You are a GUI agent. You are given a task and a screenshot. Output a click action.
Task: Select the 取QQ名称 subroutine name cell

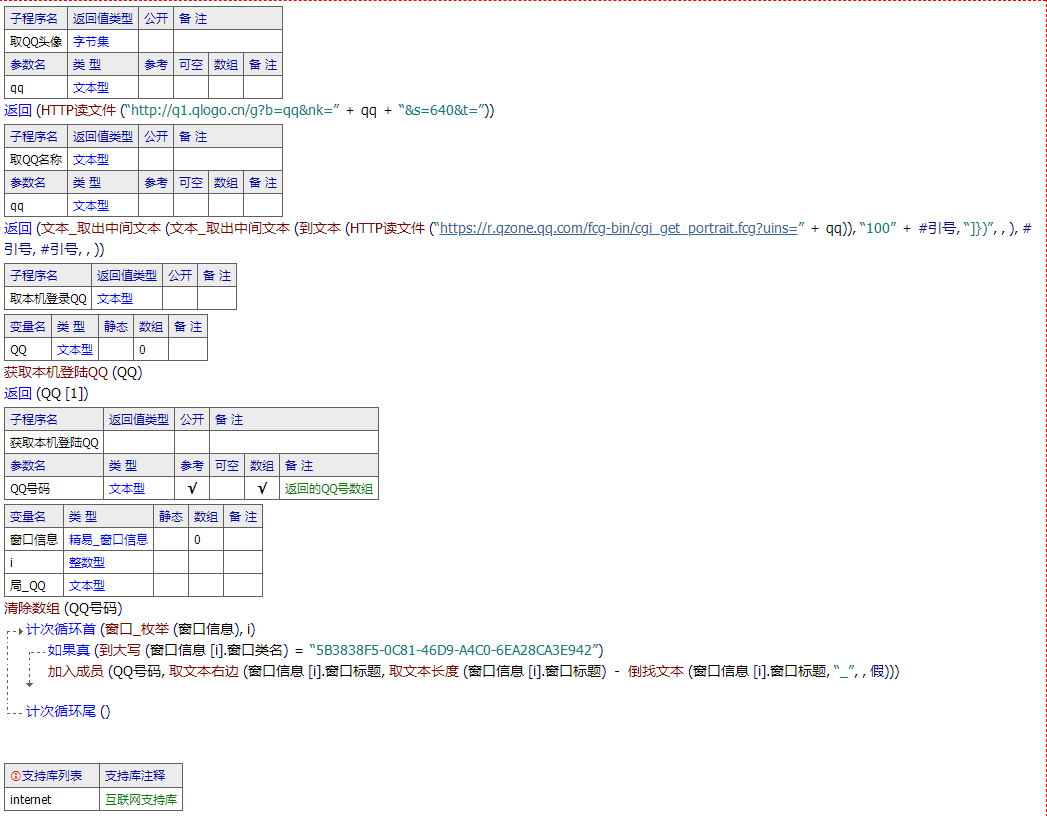pos(36,160)
